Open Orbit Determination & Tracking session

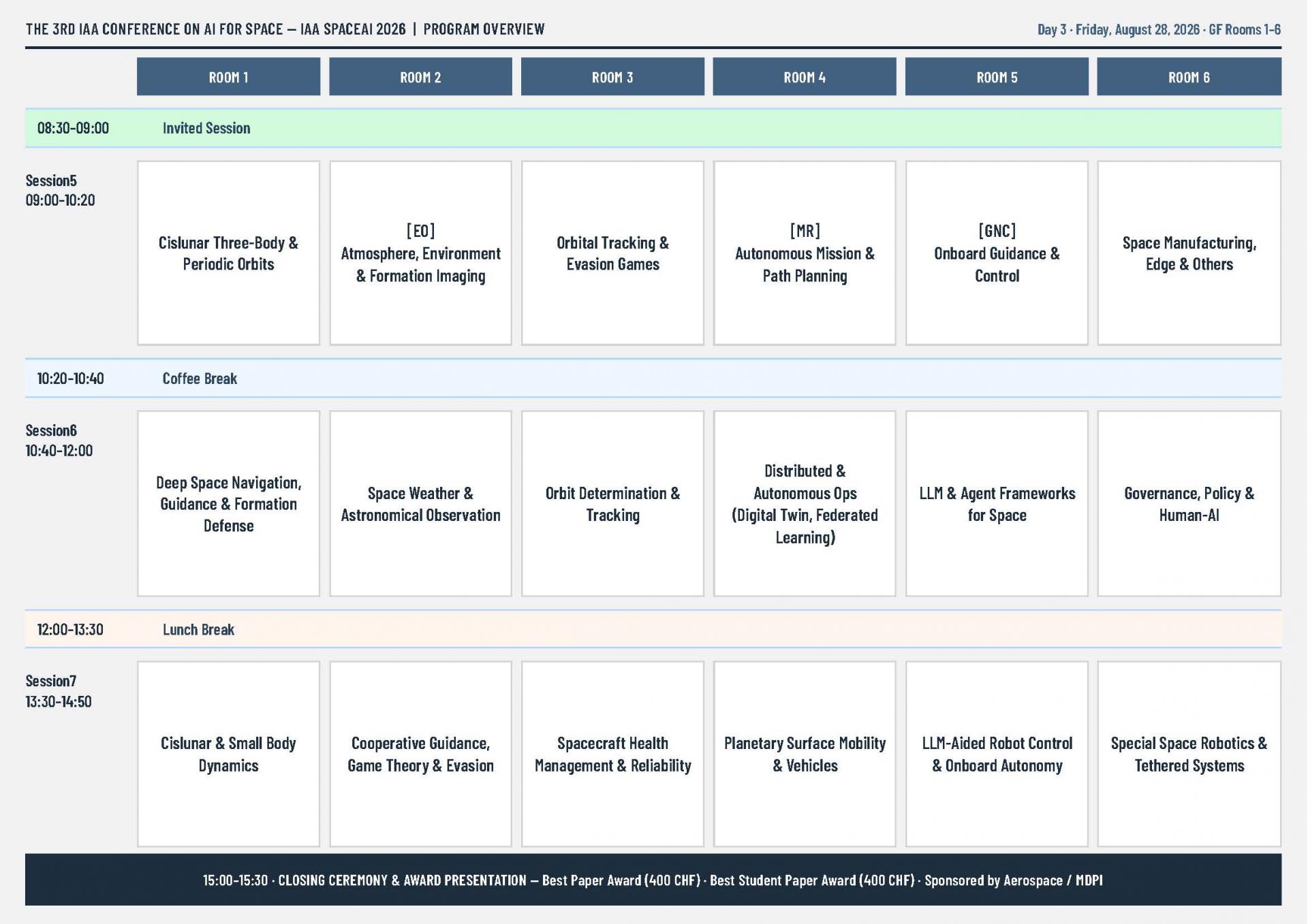coord(612,504)
